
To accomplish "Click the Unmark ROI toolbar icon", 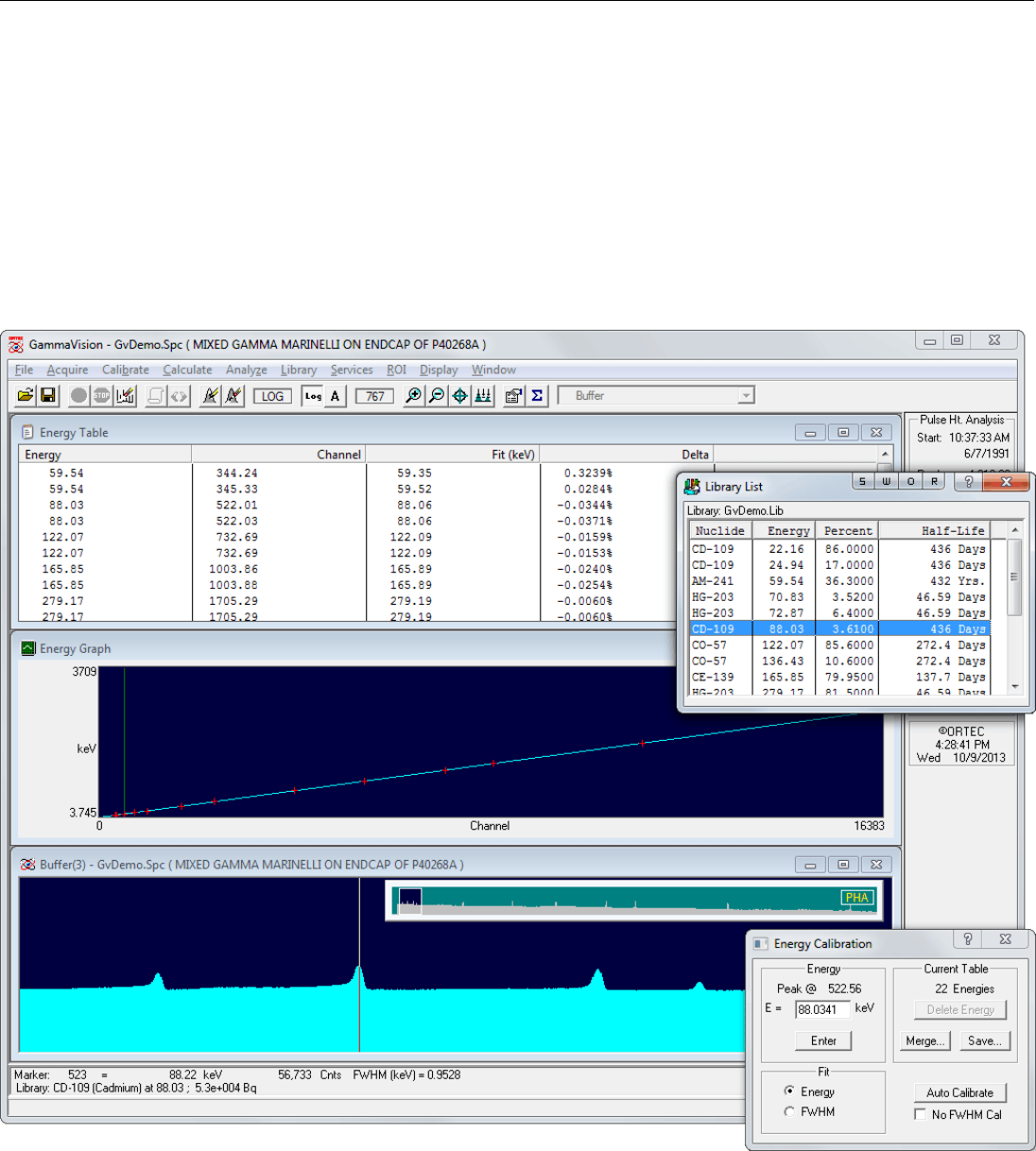I will pyautogui.click(x=233, y=396).
